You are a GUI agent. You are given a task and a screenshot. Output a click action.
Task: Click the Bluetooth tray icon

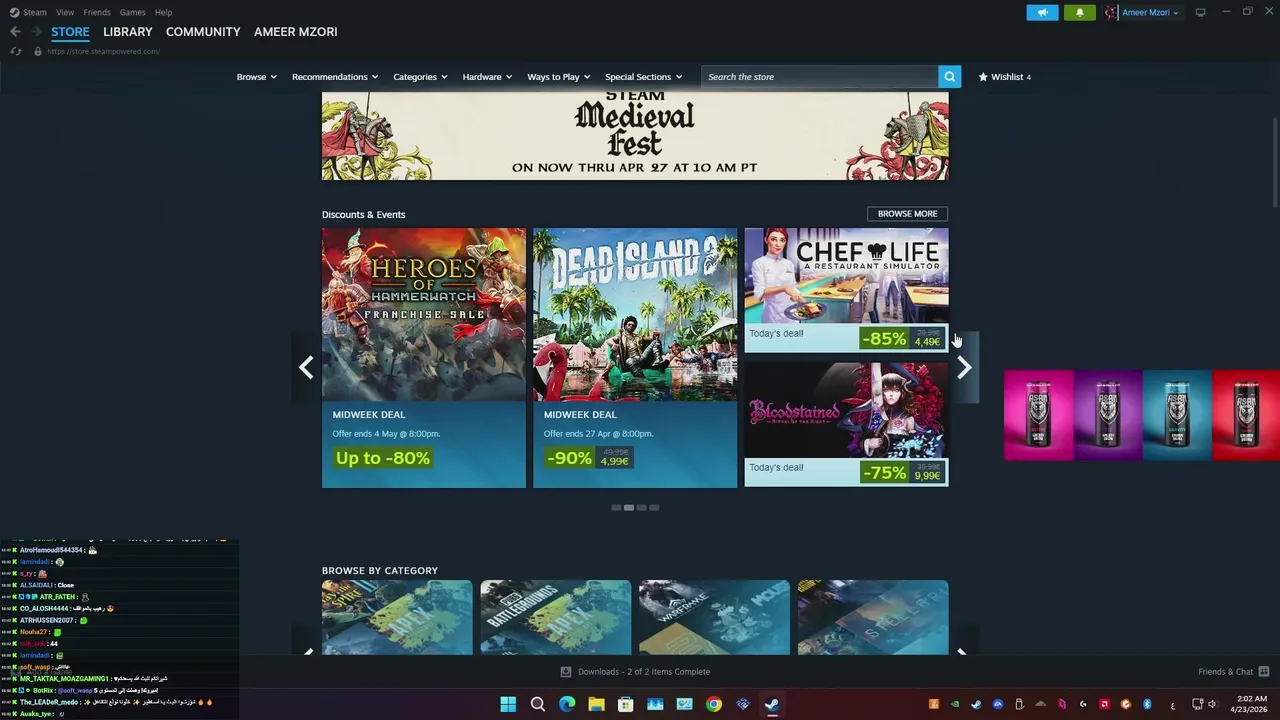1147,704
